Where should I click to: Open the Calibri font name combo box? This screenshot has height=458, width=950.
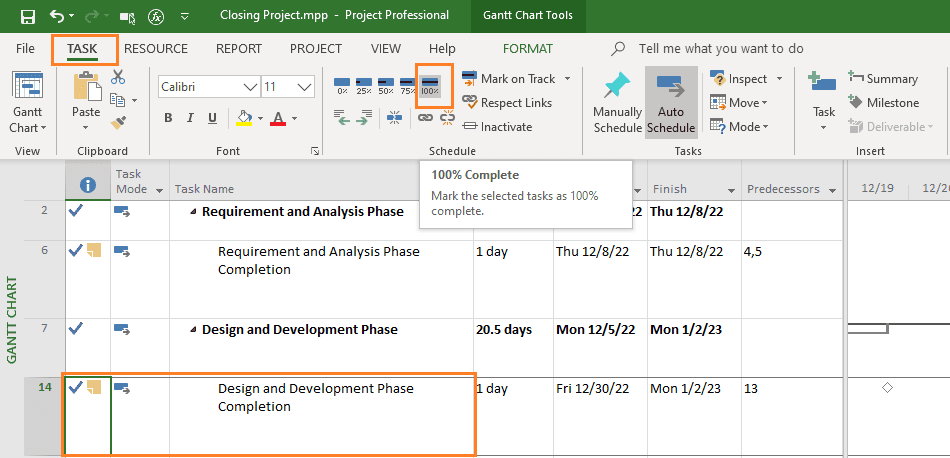pos(209,87)
